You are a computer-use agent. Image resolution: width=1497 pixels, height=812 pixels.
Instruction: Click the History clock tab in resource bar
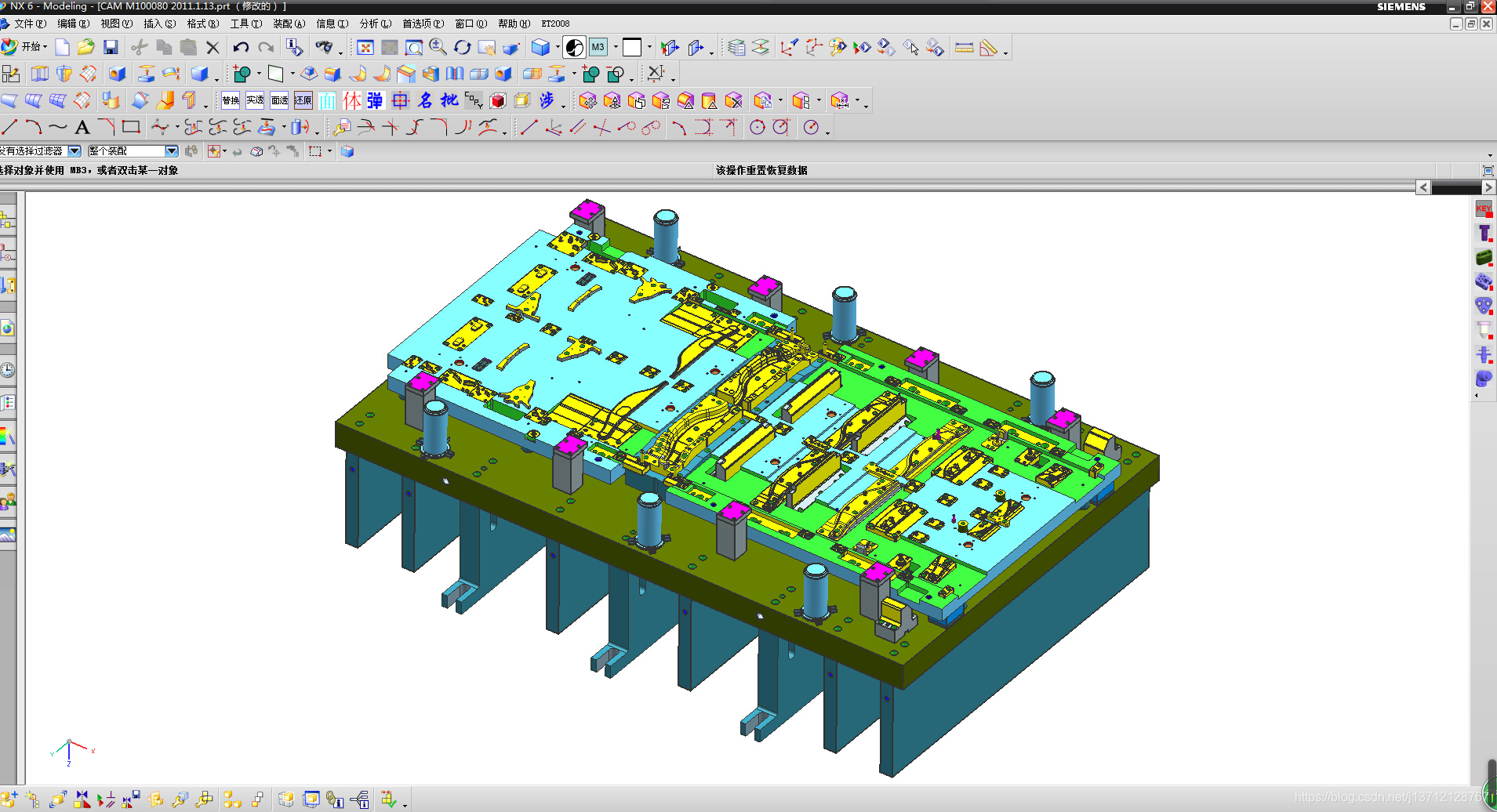click(7, 370)
